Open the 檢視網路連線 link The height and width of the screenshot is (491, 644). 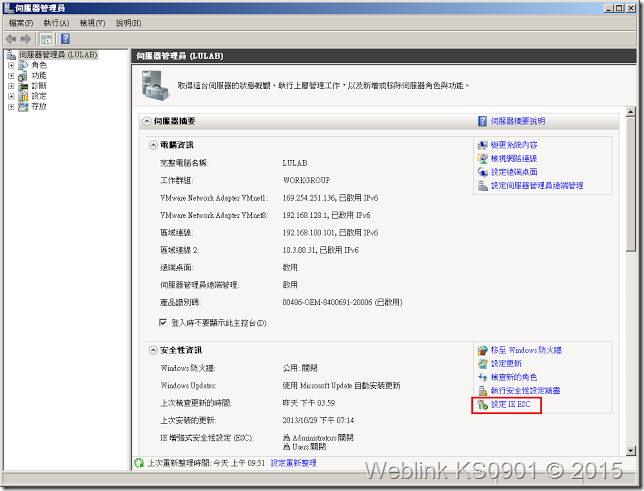514,158
